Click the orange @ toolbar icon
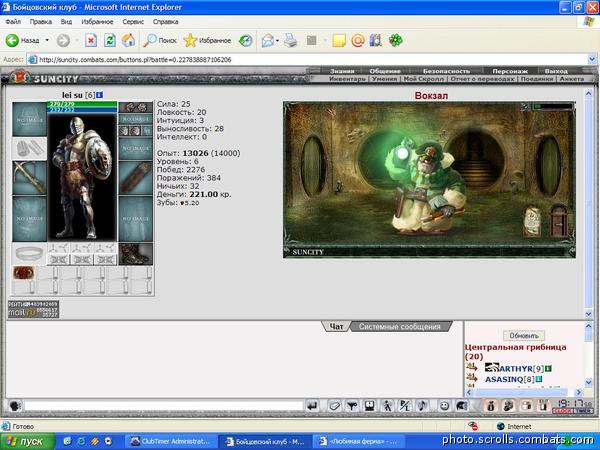The width and height of the screenshot is (600, 450). 357,40
